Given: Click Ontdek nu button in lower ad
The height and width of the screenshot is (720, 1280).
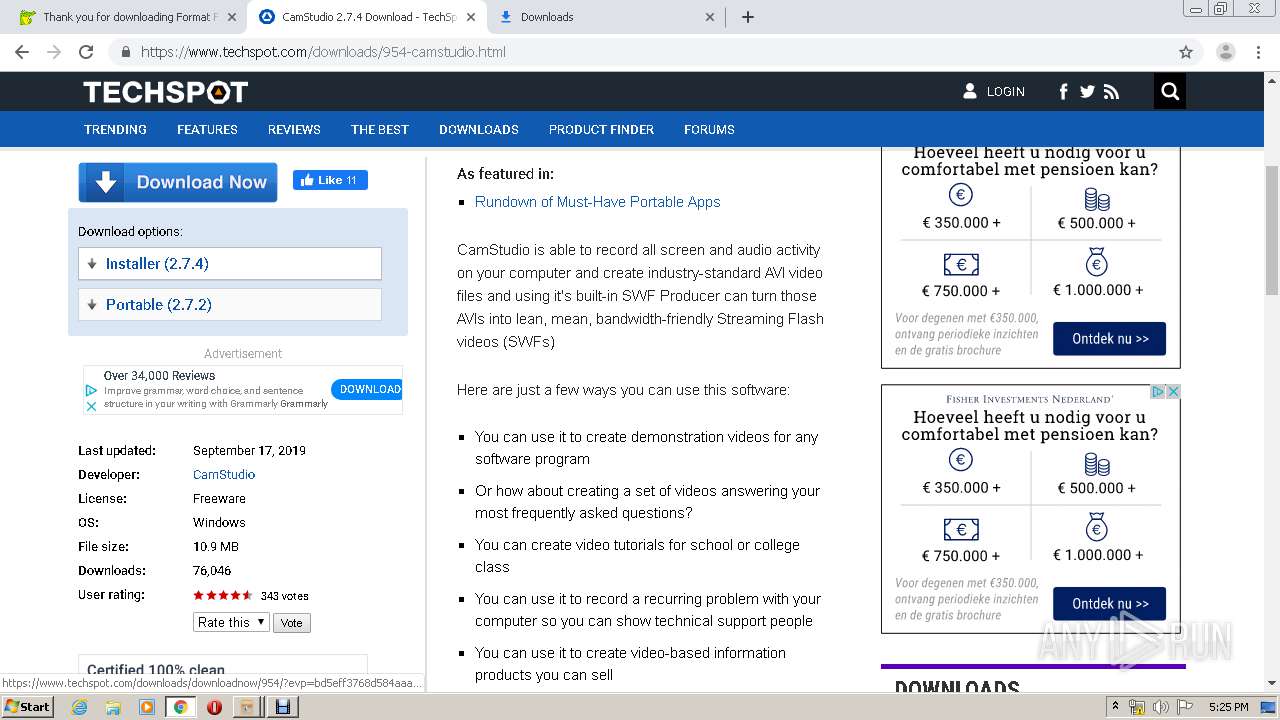Looking at the screenshot, I should [1109, 604].
